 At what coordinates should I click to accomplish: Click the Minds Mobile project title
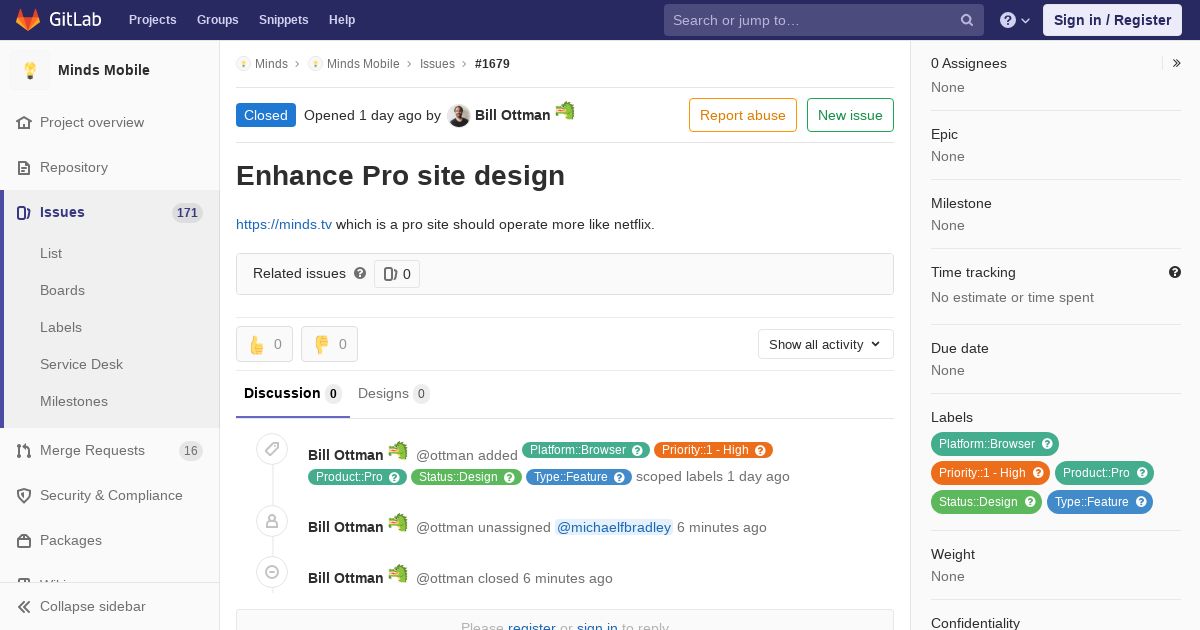point(104,70)
